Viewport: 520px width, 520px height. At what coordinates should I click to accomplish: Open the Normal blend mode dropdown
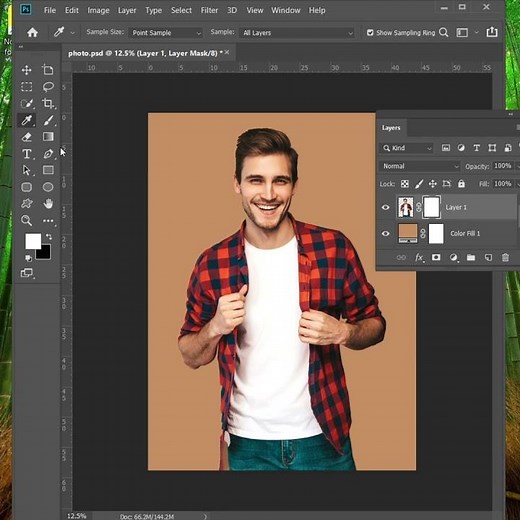click(420, 166)
